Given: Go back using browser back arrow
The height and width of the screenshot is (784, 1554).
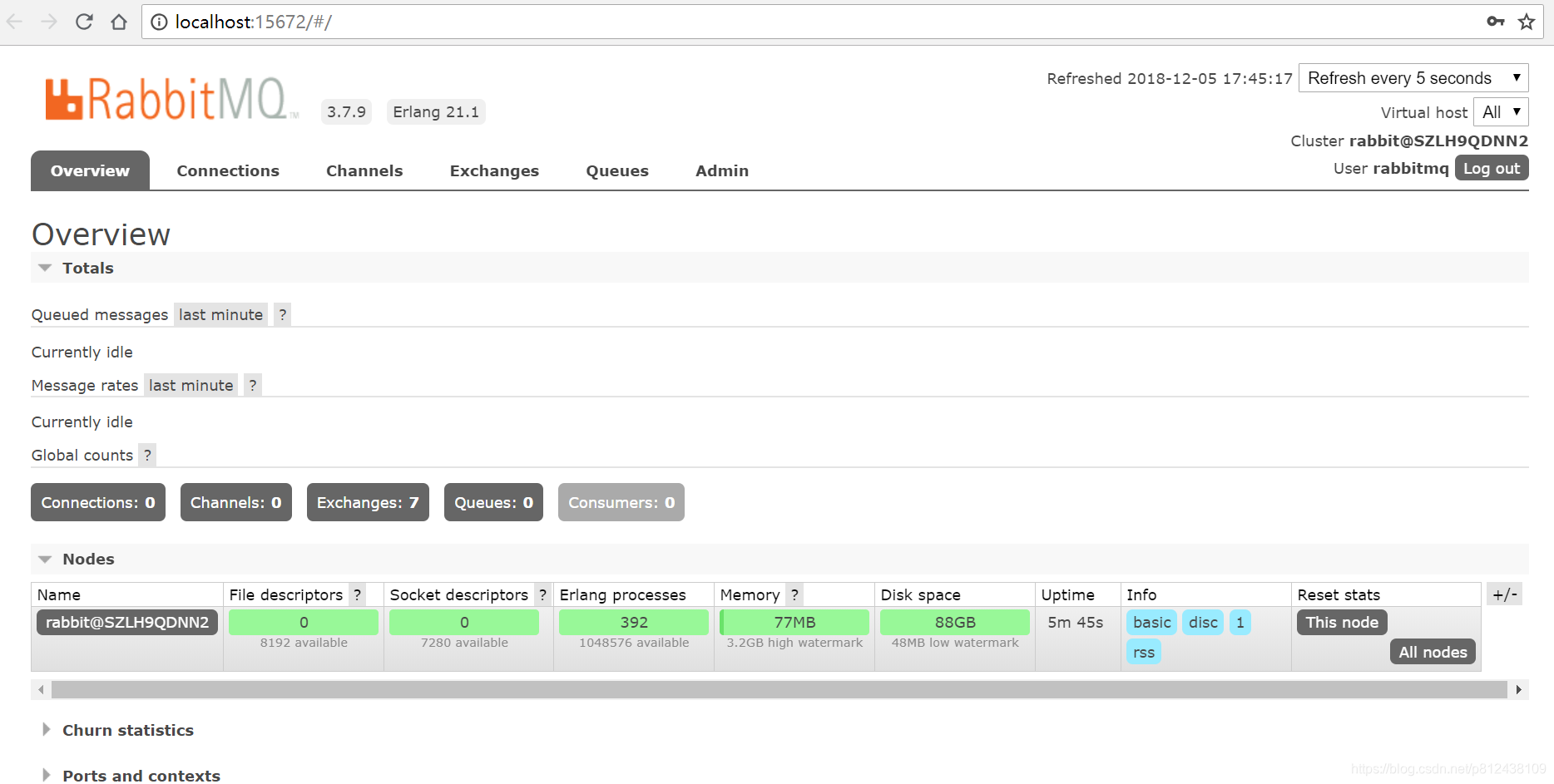Looking at the screenshot, I should [14, 22].
